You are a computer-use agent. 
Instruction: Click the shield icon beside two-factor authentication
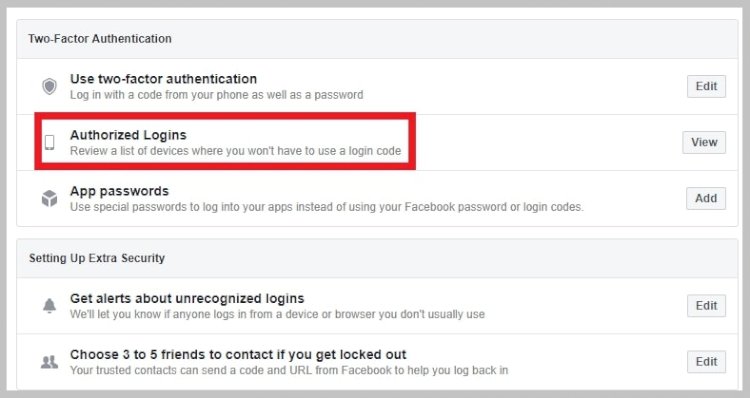click(x=49, y=87)
